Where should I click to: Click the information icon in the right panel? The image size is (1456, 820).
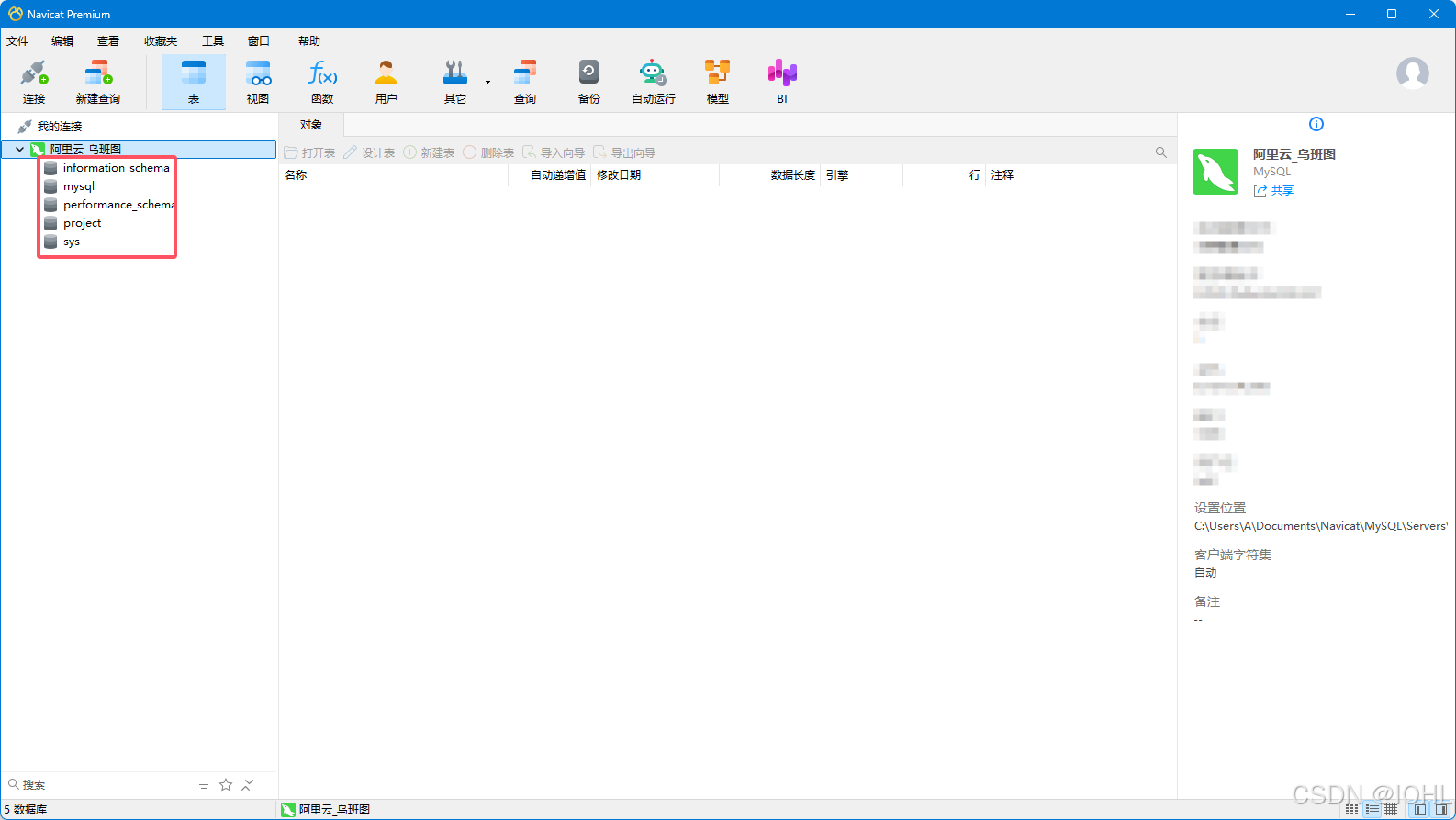click(x=1316, y=124)
